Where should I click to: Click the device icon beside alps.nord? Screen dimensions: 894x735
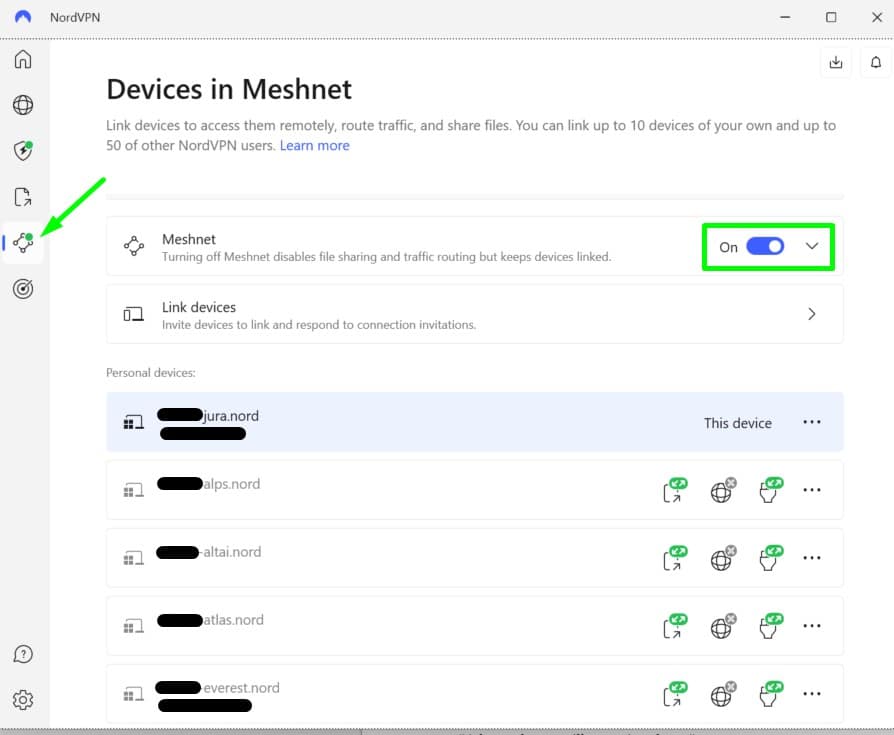pyautogui.click(x=134, y=490)
